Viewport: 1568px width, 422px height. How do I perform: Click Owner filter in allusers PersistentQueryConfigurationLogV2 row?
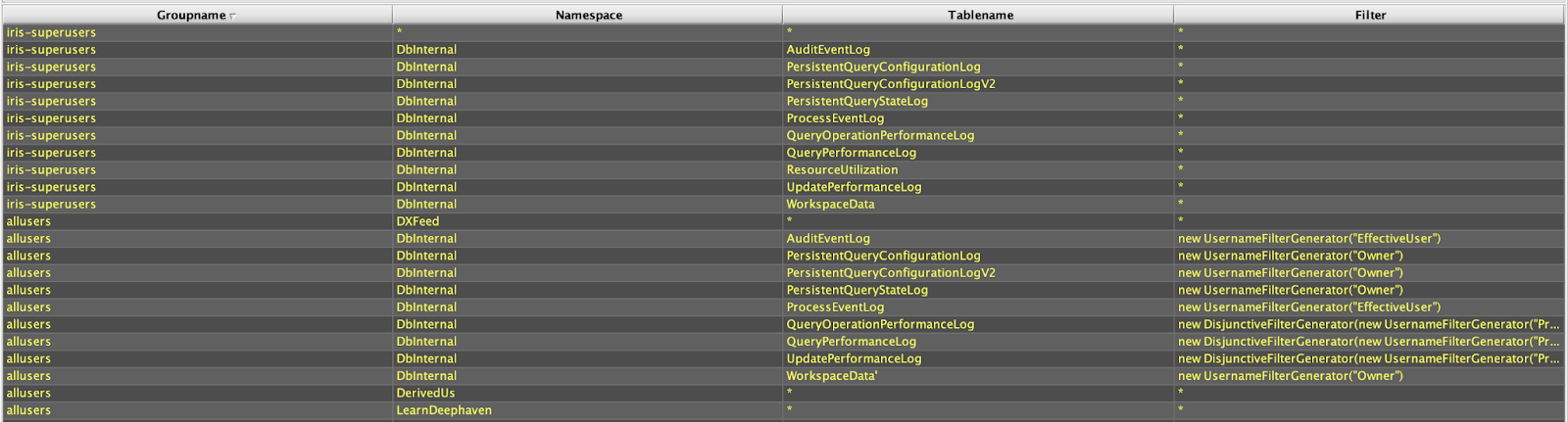point(1291,272)
